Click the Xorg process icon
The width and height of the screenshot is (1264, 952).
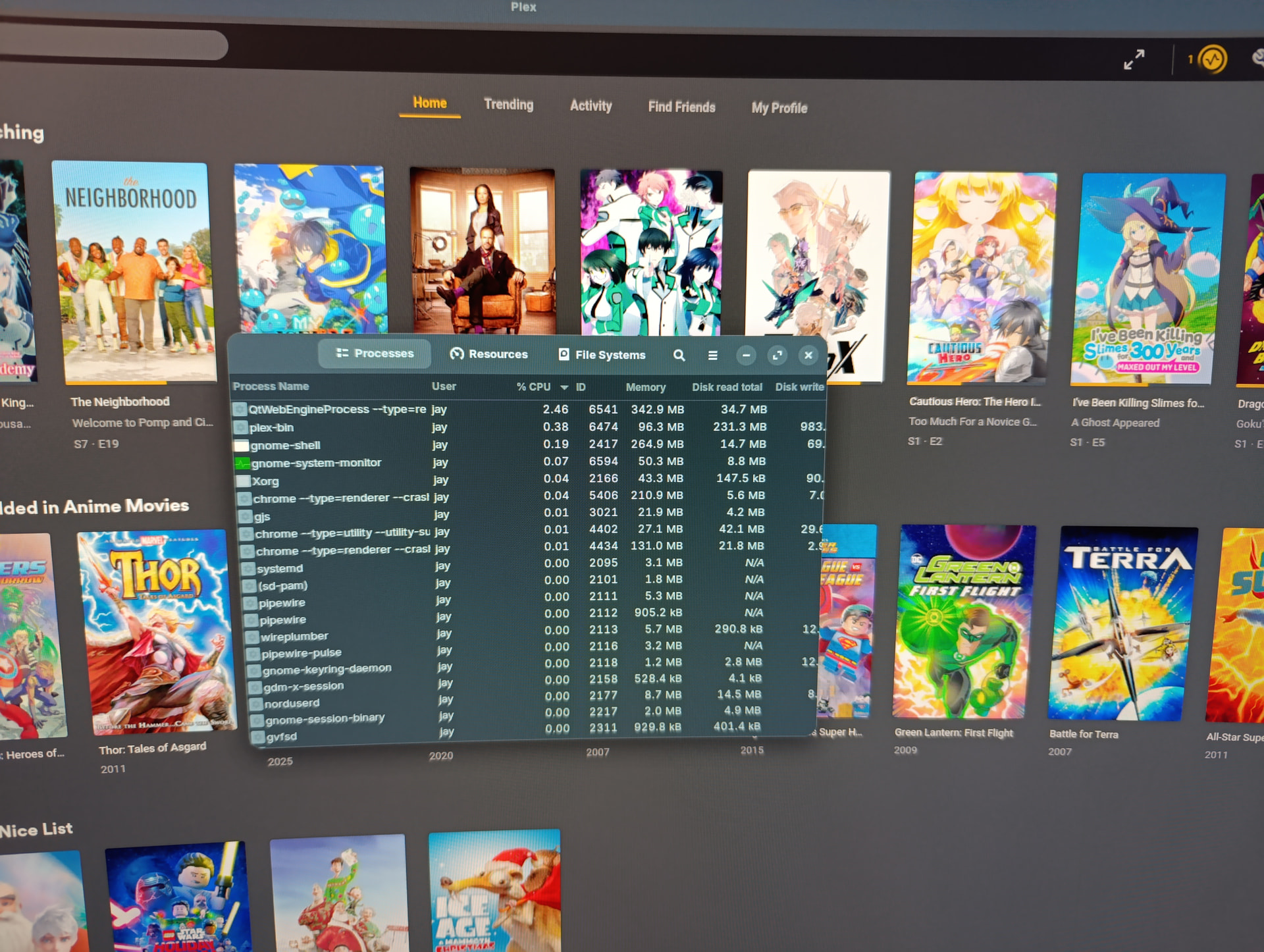(243, 481)
